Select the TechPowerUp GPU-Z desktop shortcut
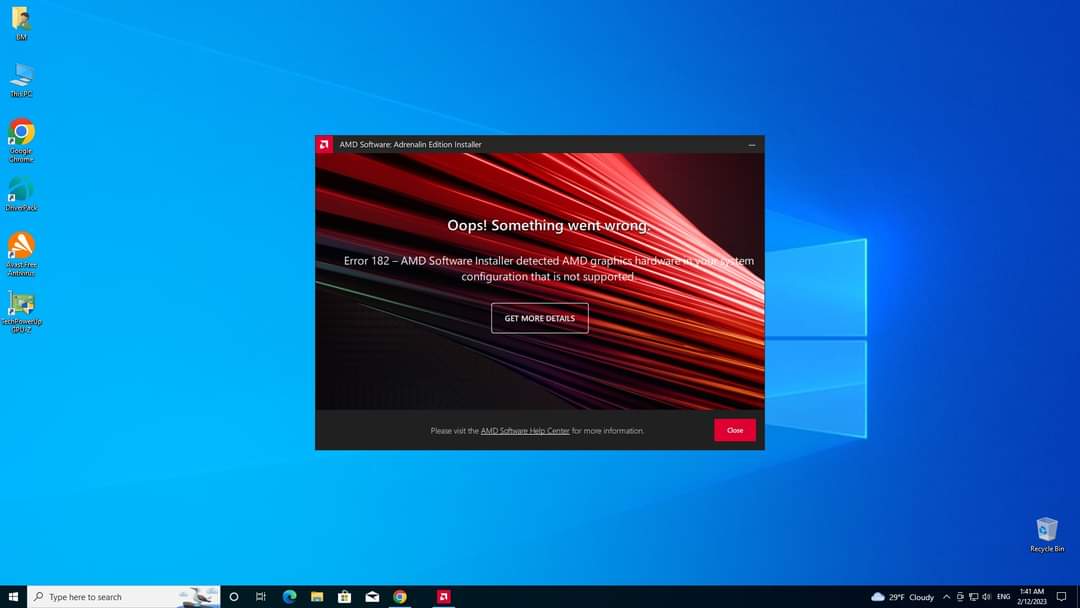The width and height of the screenshot is (1080, 608). tap(21, 312)
